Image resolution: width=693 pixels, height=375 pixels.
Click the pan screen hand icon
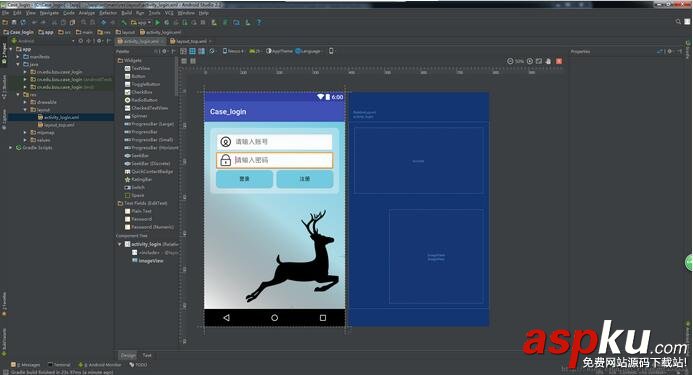[x=548, y=61]
